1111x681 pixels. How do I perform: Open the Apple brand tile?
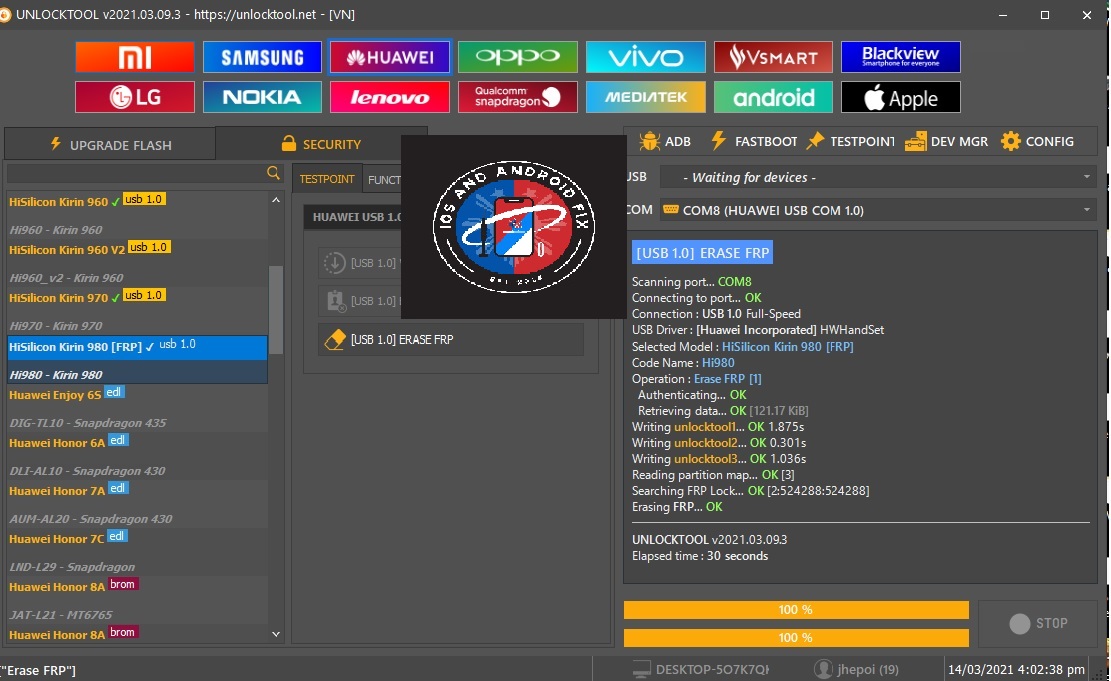[x=901, y=97]
